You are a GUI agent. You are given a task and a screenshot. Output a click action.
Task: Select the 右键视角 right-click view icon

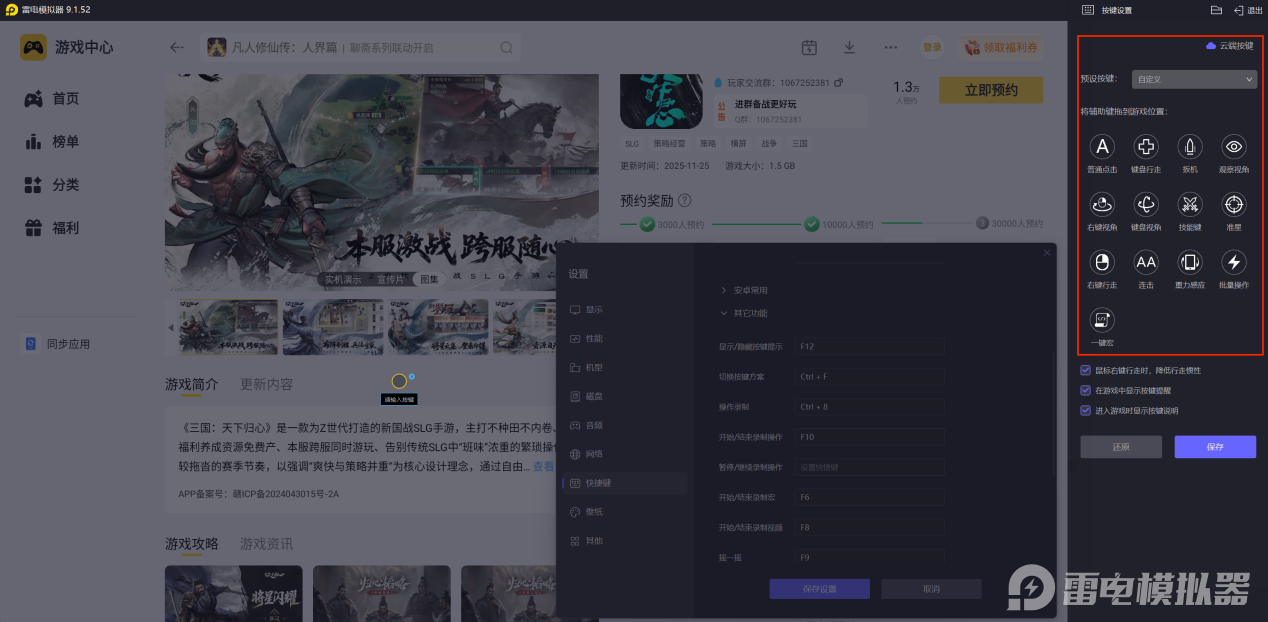[x=1102, y=205]
